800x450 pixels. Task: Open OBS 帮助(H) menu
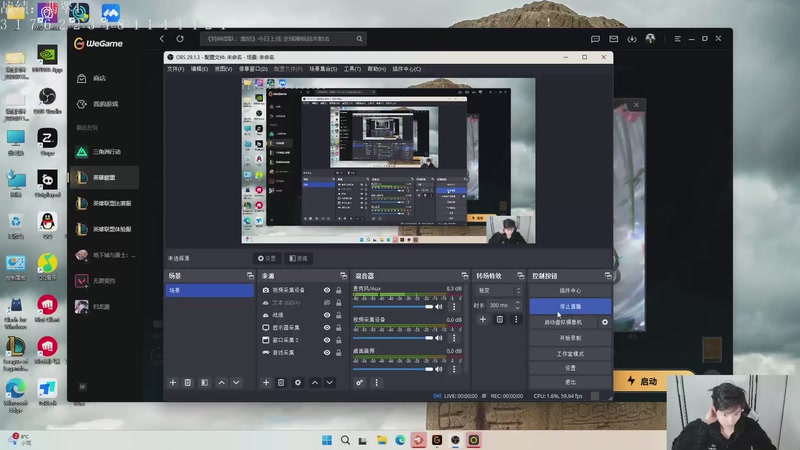377,69
